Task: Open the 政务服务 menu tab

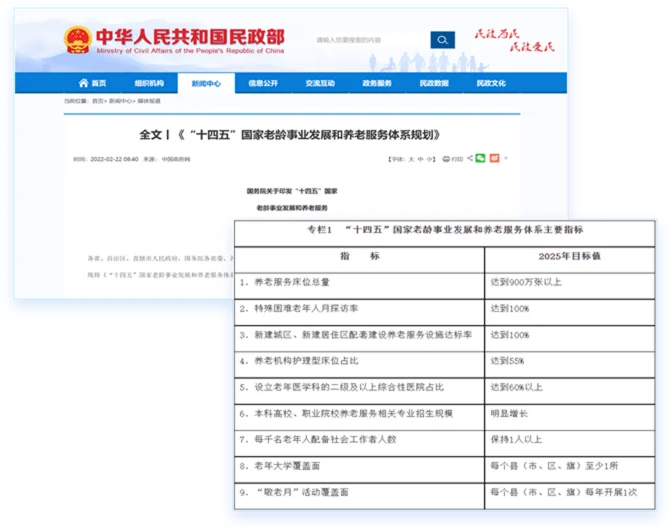Action: click(377, 83)
